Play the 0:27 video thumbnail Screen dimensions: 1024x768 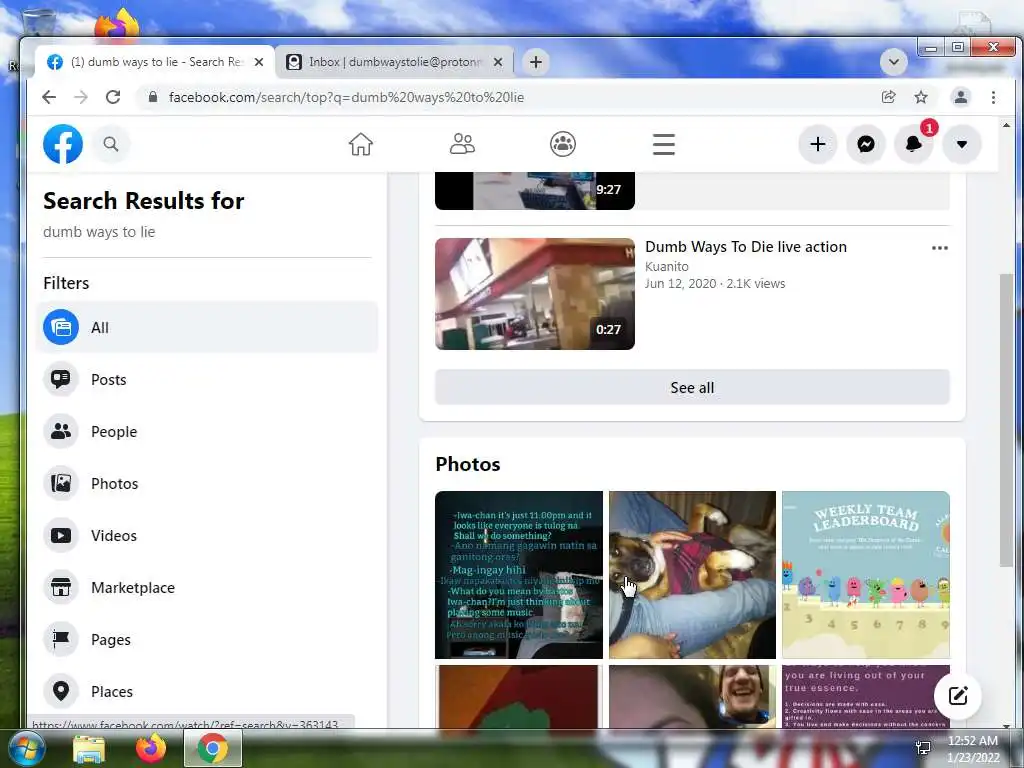point(535,294)
